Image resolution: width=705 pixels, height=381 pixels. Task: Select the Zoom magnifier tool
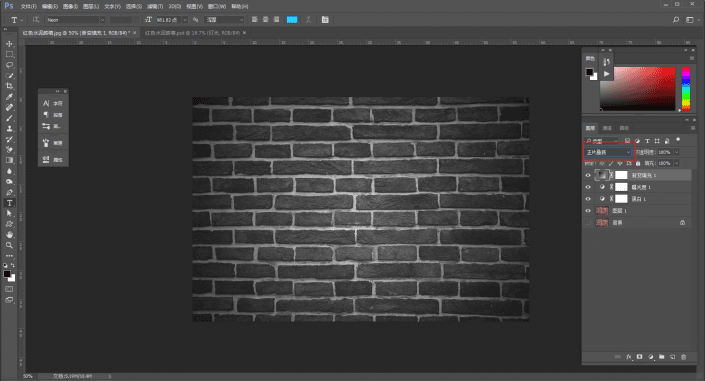click(9, 245)
